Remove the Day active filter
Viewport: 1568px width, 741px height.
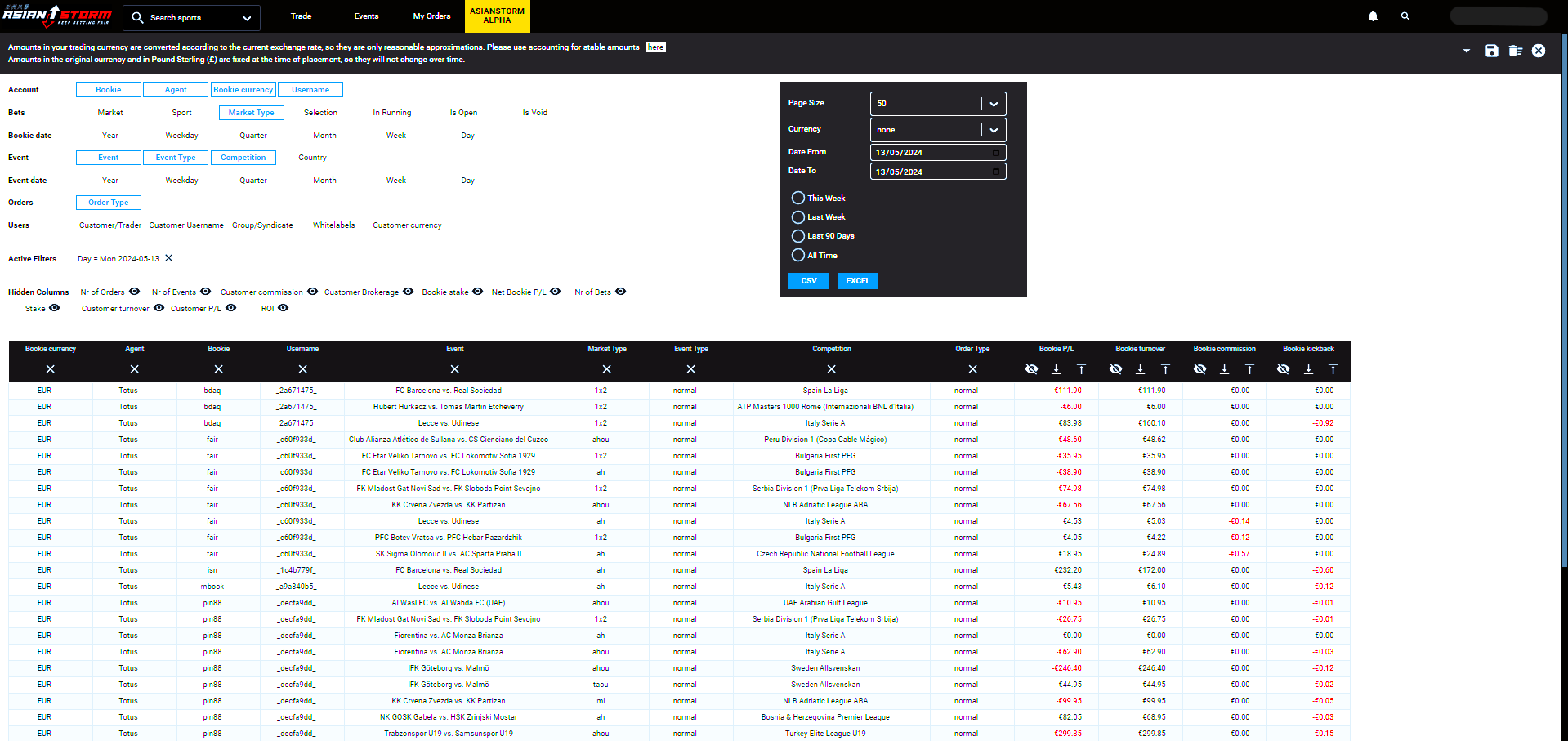pos(169,258)
